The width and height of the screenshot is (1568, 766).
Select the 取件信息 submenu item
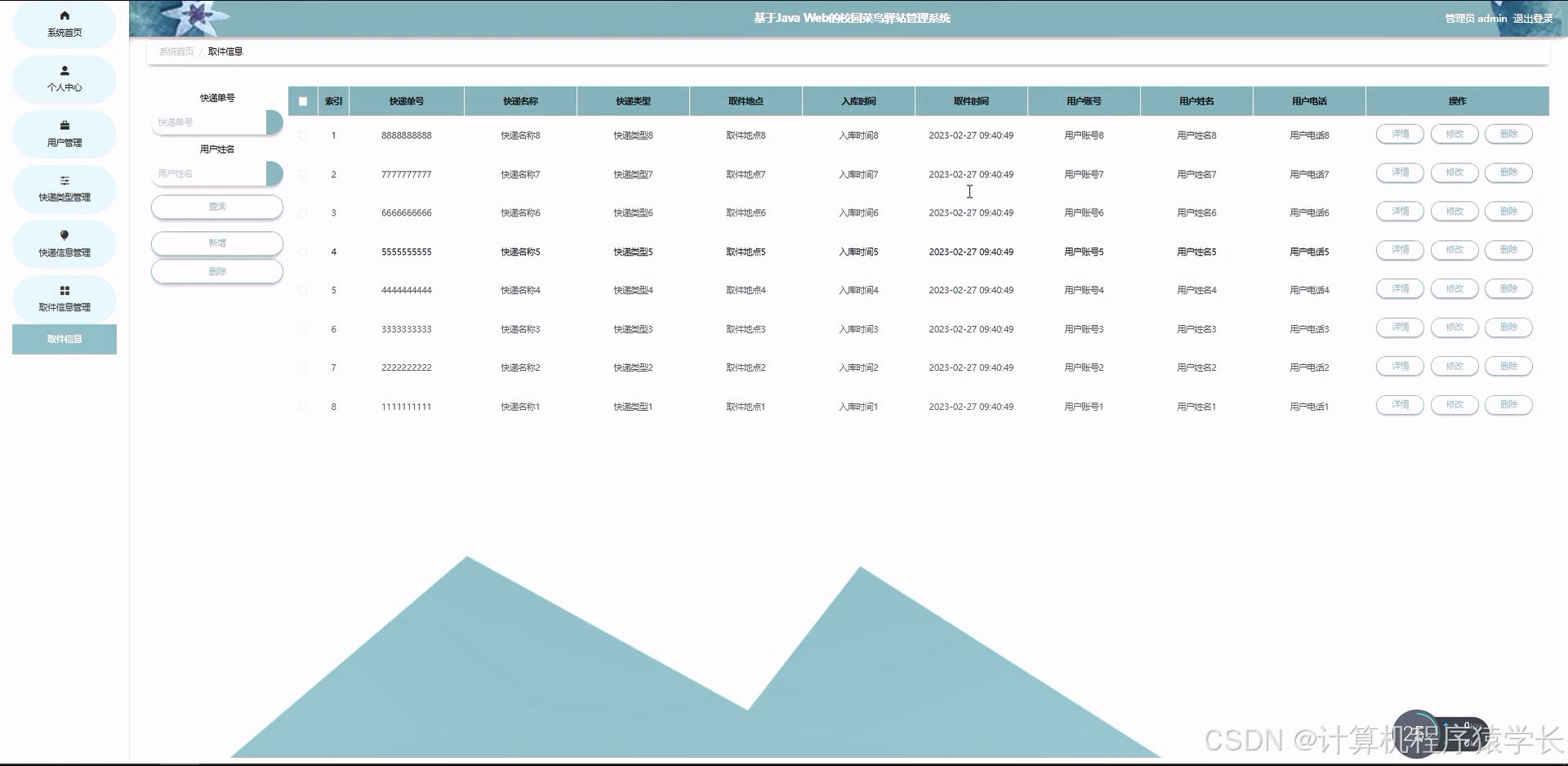(x=65, y=339)
